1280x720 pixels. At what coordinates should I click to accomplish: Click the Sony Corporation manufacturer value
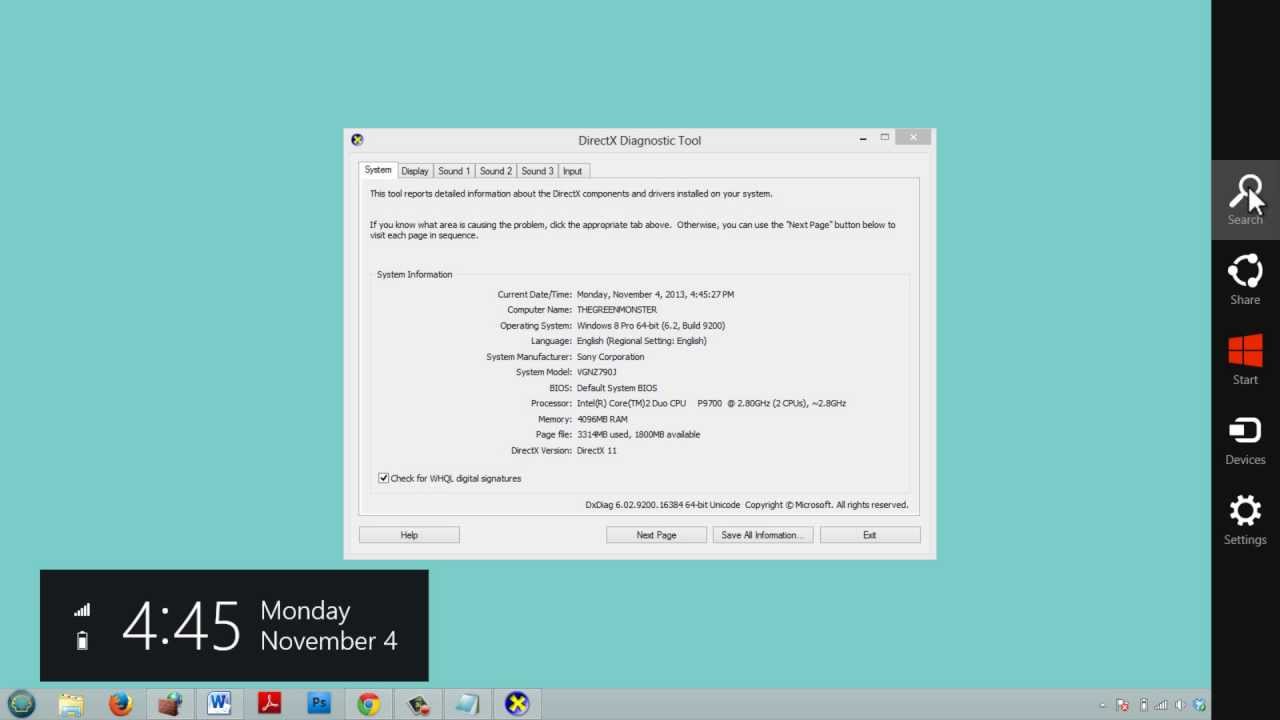[x=611, y=357]
